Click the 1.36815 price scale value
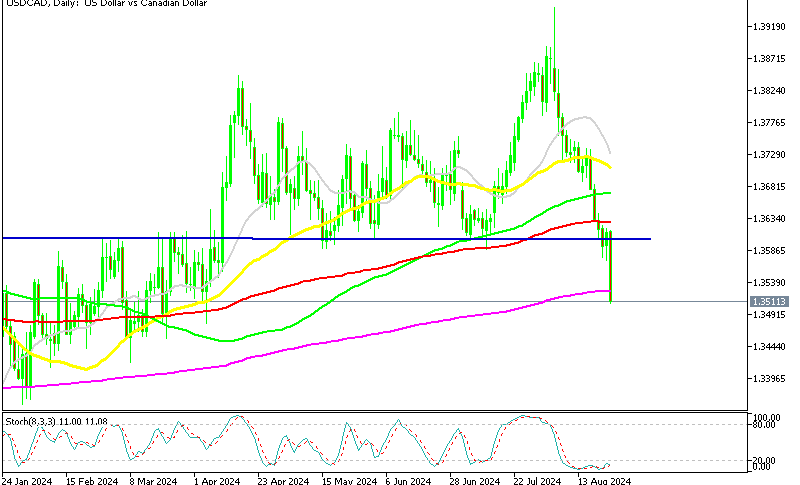 click(769, 187)
